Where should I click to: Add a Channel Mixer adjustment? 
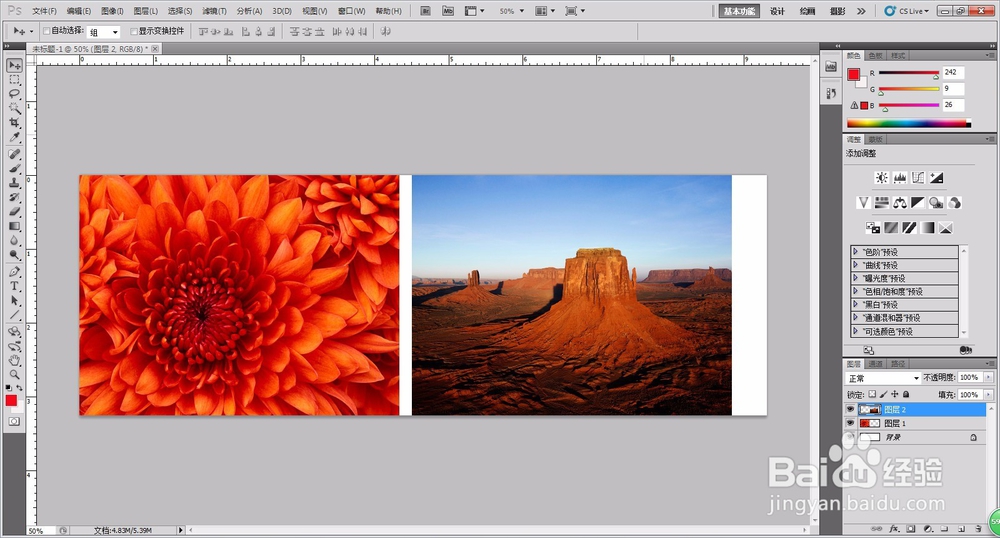click(x=955, y=203)
